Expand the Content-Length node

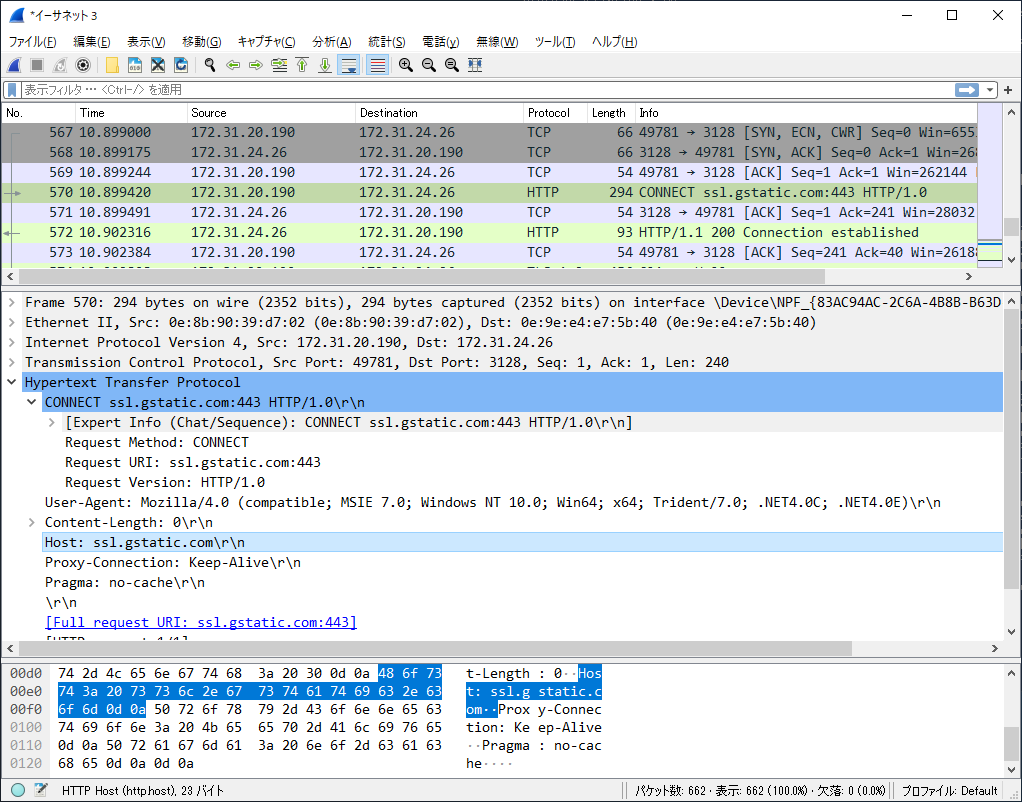click(x=31, y=522)
